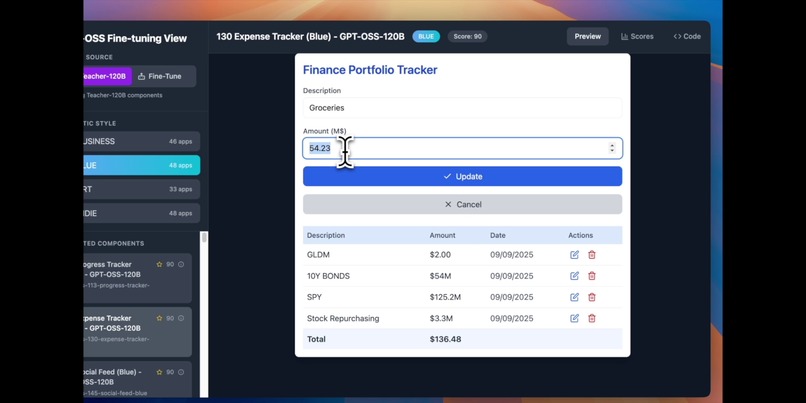Select the Fine-Tune source
Viewport: 806px width, 403px height.
(x=160, y=76)
